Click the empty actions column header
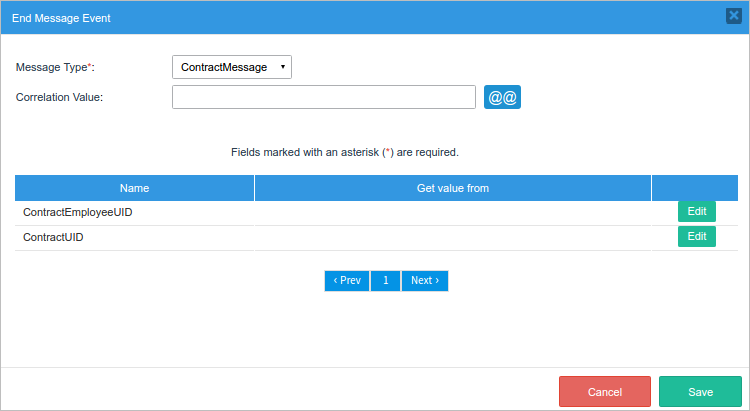Viewport: 750px width, 411px height. 694,188
